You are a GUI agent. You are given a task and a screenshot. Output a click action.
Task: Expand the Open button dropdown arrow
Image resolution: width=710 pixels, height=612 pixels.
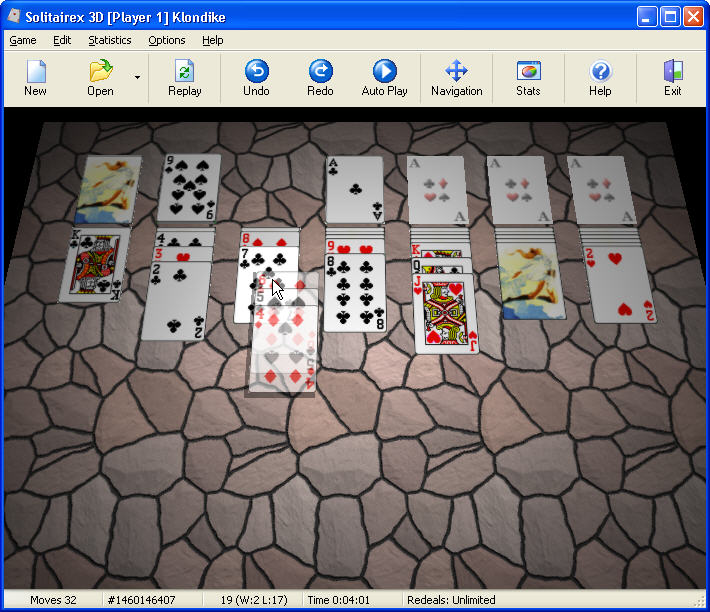(137, 77)
